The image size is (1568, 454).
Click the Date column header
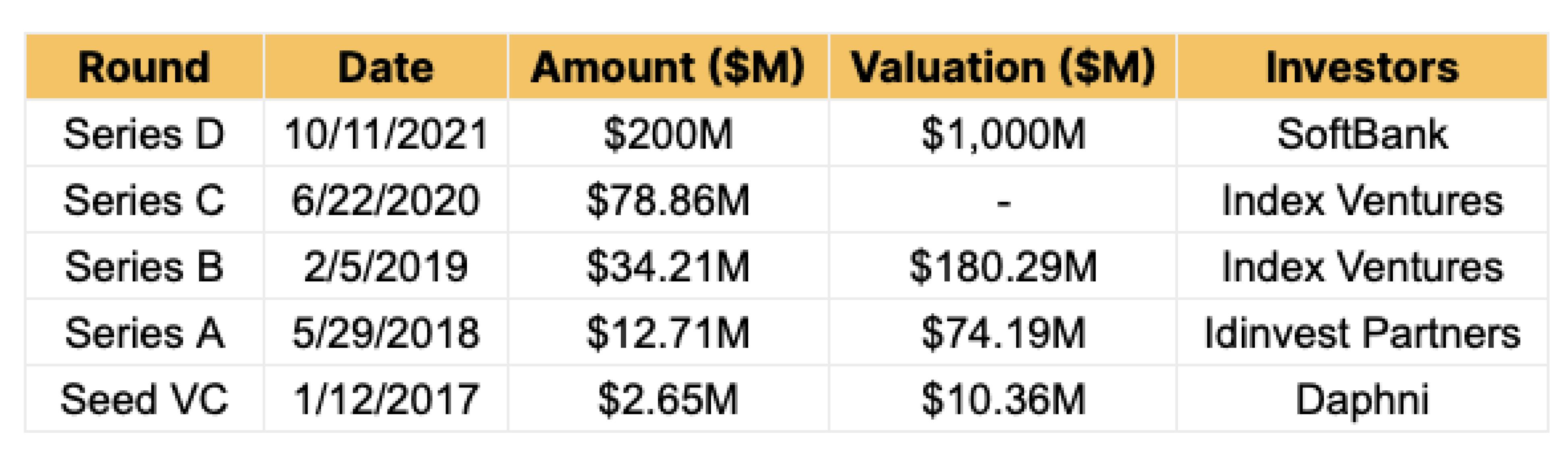click(x=385, y=67)
